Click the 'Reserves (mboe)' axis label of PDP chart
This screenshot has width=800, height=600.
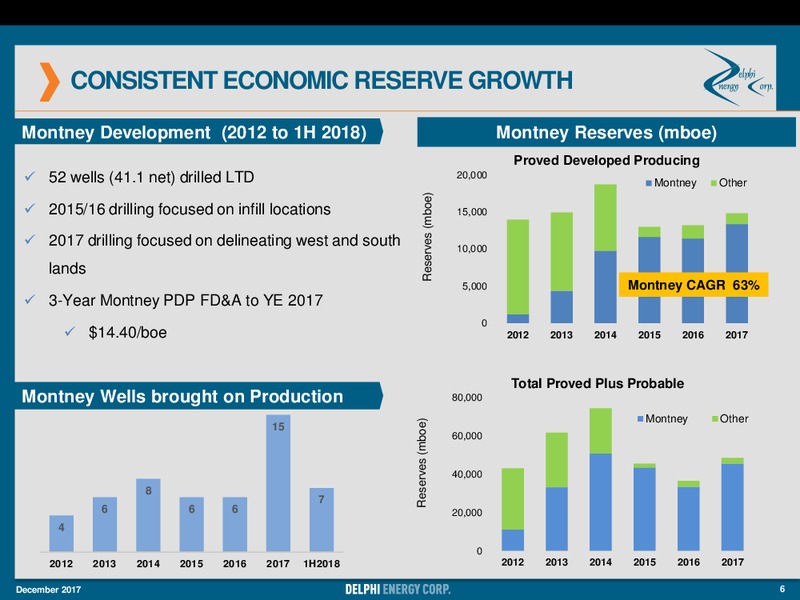(x=427, y=237)
